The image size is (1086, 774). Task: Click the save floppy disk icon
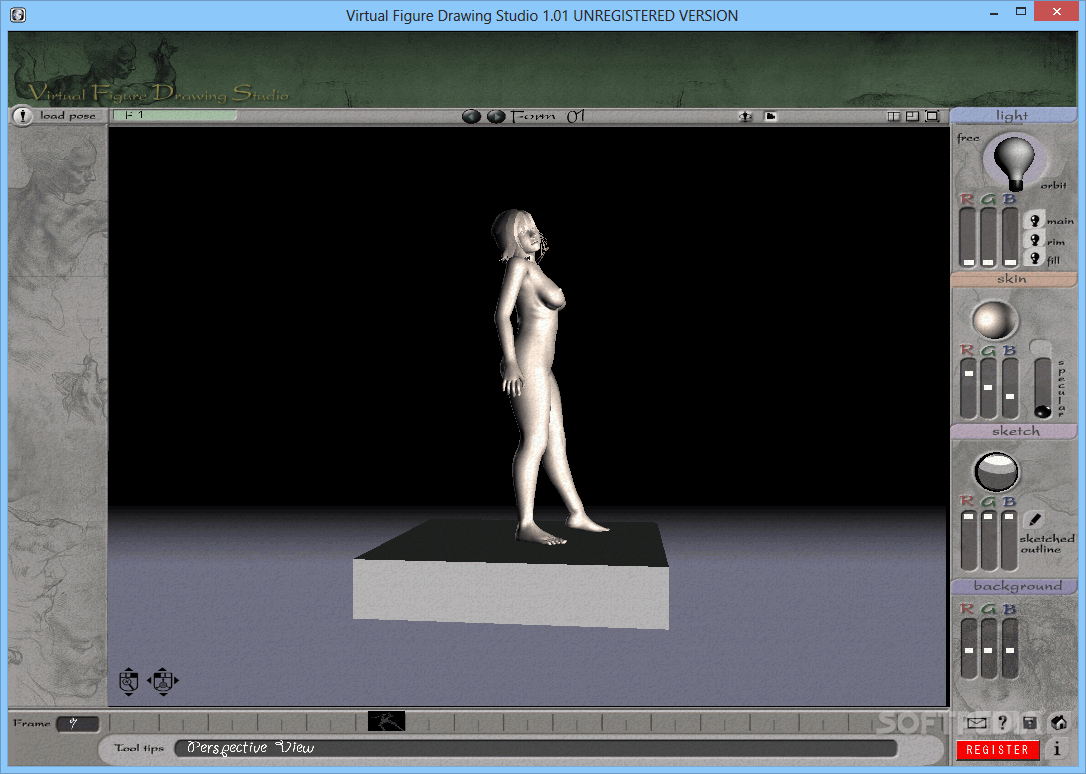[x=1030, y=723]
